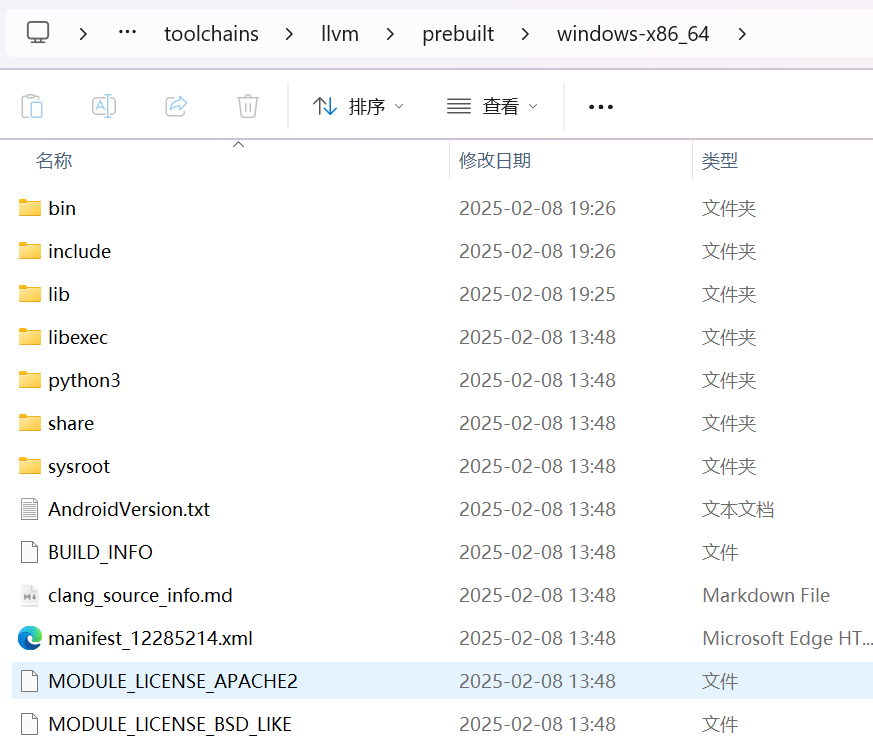Image resolution: width=873 pixels, height=736 pixels.
Task: Toggle sort order on the 名称 column
Action: tap(53, 160)
